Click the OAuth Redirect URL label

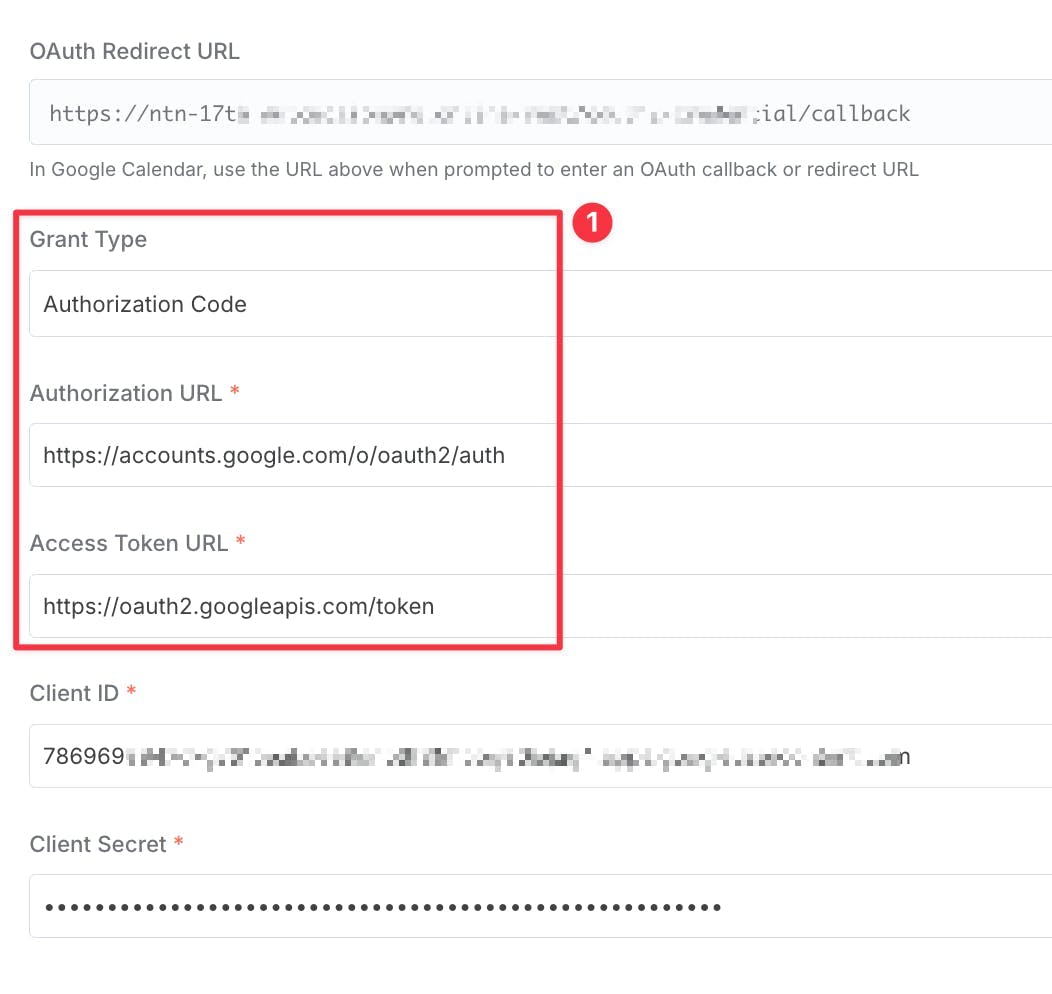pos(134,52)
